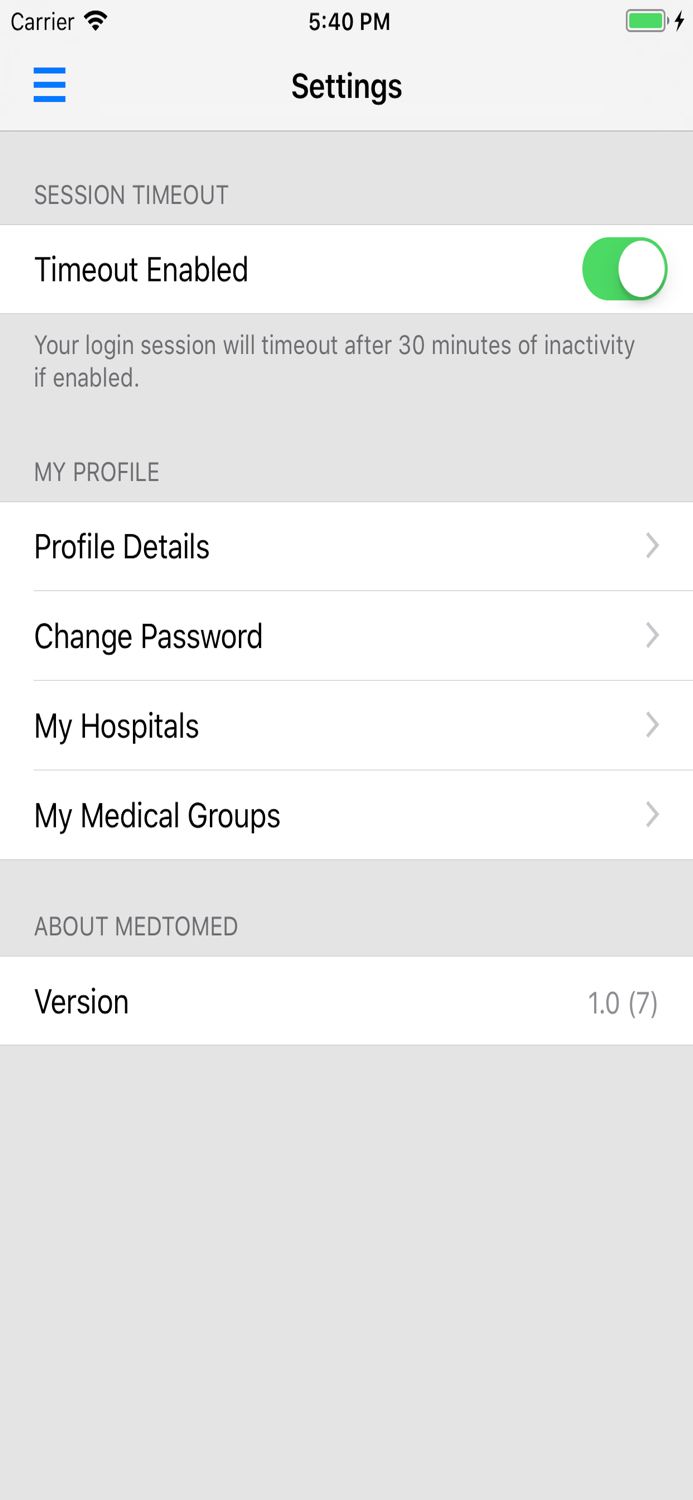Tap the Wi-Fi signal icon in status bar
This screenshot has height=1500, width=693.
97,20
